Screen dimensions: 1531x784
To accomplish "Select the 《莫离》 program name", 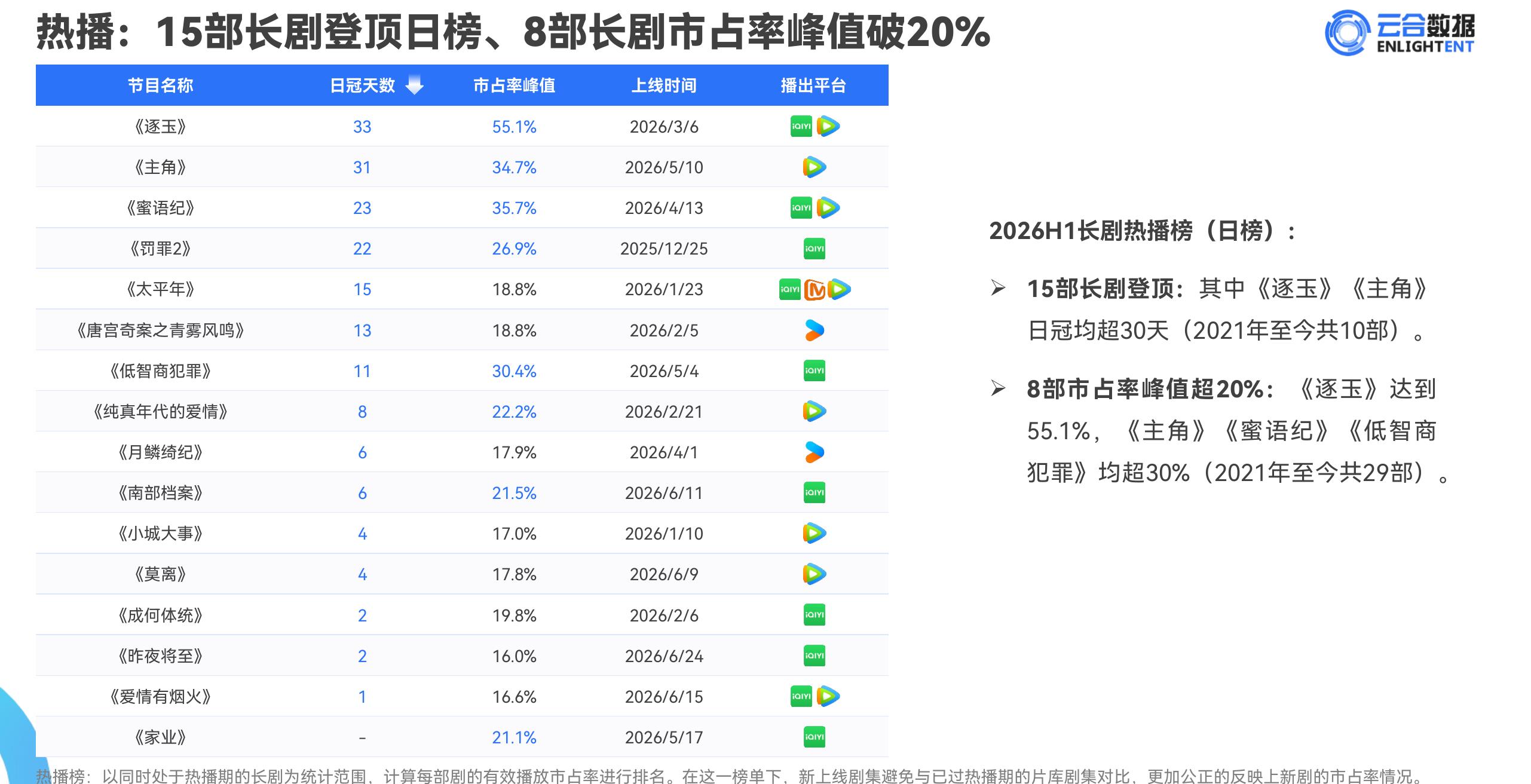I will (x=160, y=574).
